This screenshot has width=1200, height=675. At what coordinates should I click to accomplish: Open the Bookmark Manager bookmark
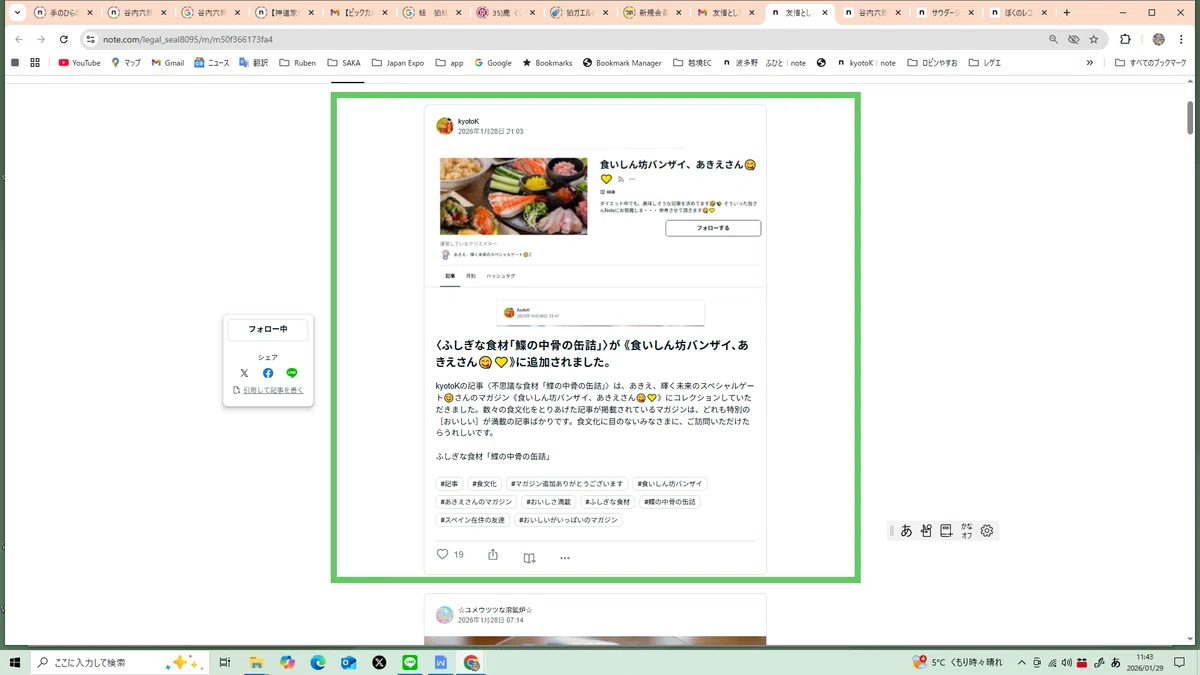tap(621, 62)
